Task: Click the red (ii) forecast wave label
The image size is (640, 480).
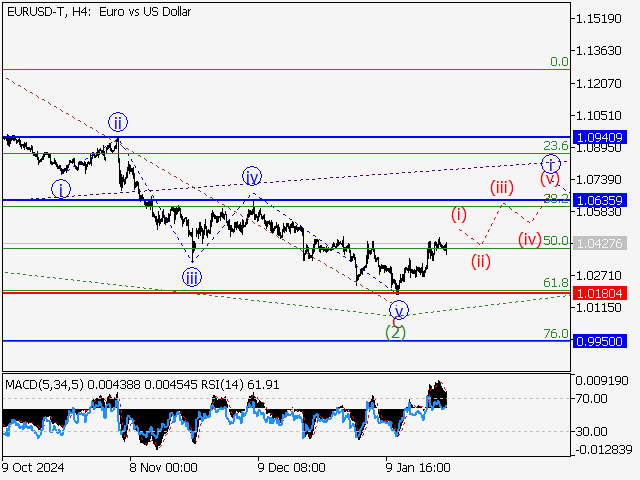Action: tap(482, 262)
